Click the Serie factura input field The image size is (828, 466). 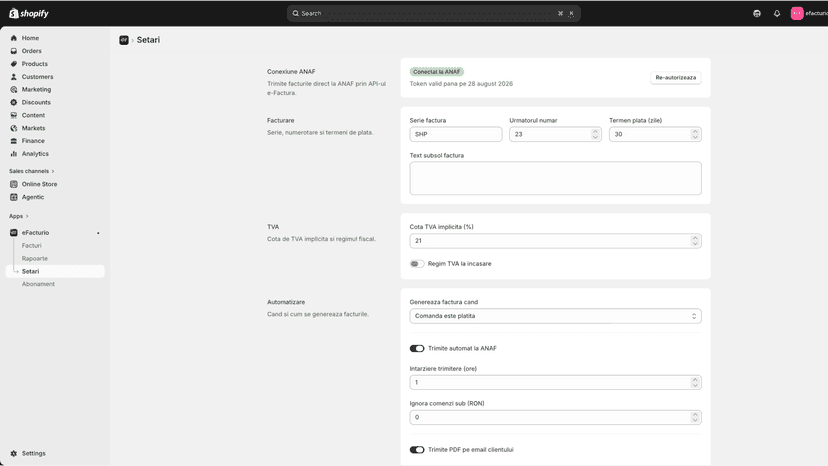tap(456, 134)
